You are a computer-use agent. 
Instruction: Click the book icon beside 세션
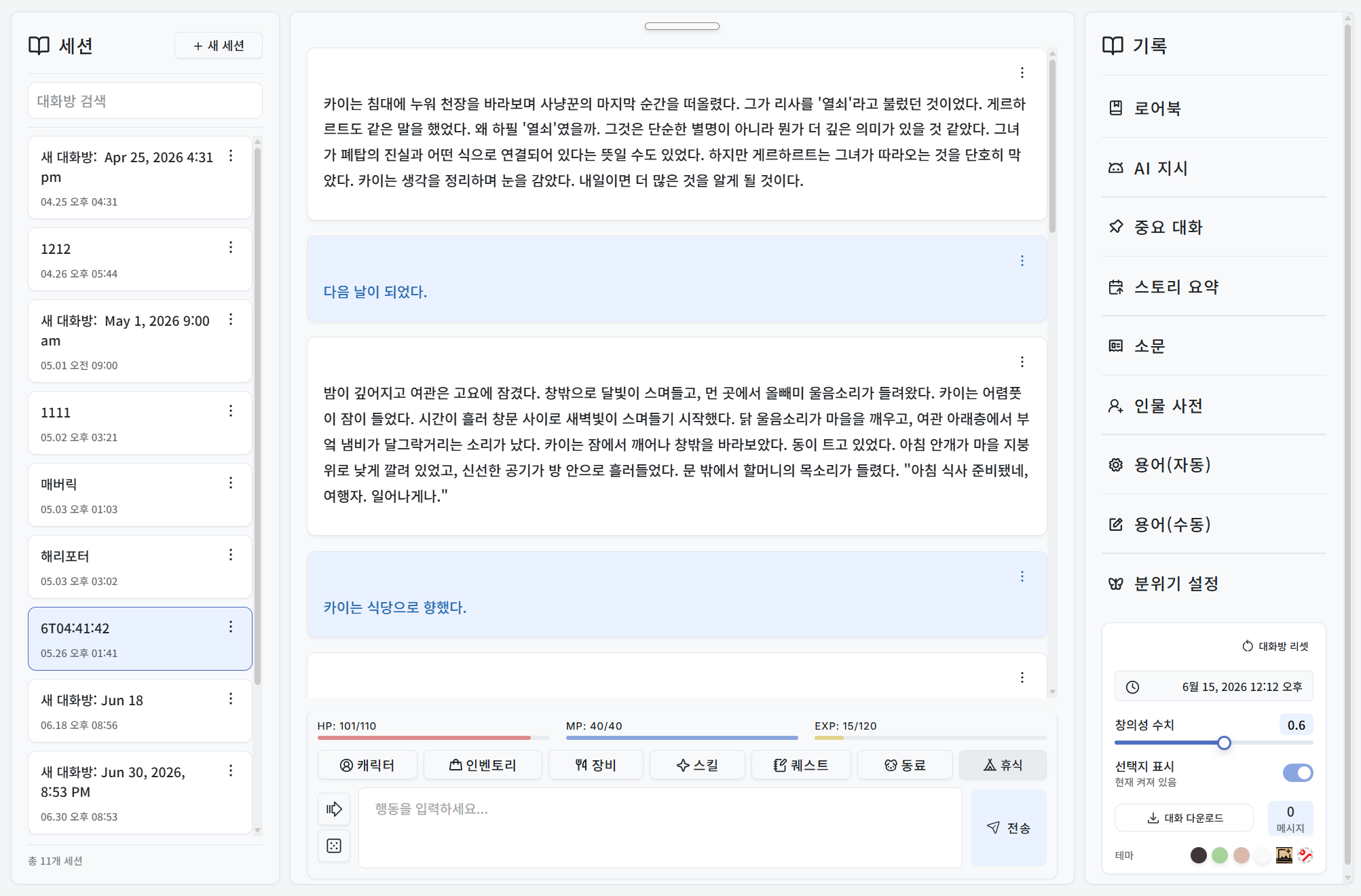point(39,46)
